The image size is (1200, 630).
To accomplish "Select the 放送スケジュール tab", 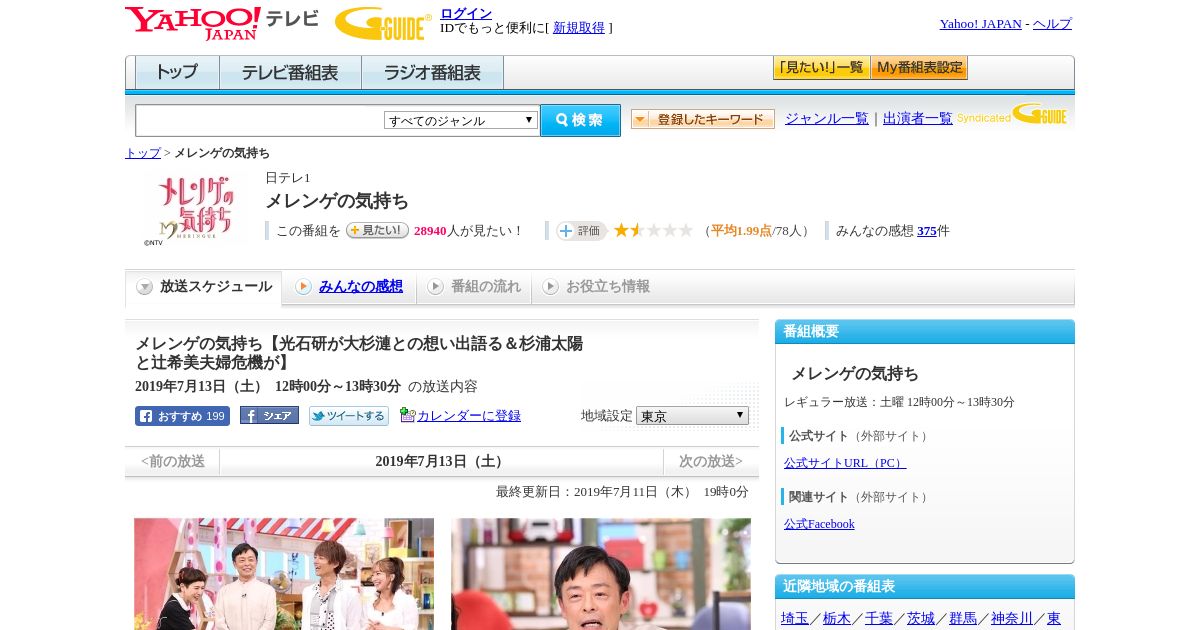I will pos(204,287).
